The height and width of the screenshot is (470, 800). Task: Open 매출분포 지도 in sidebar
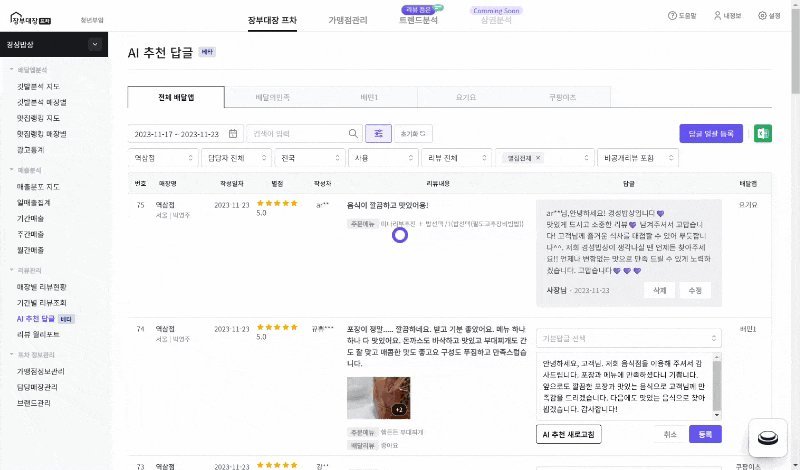point(38,187)
